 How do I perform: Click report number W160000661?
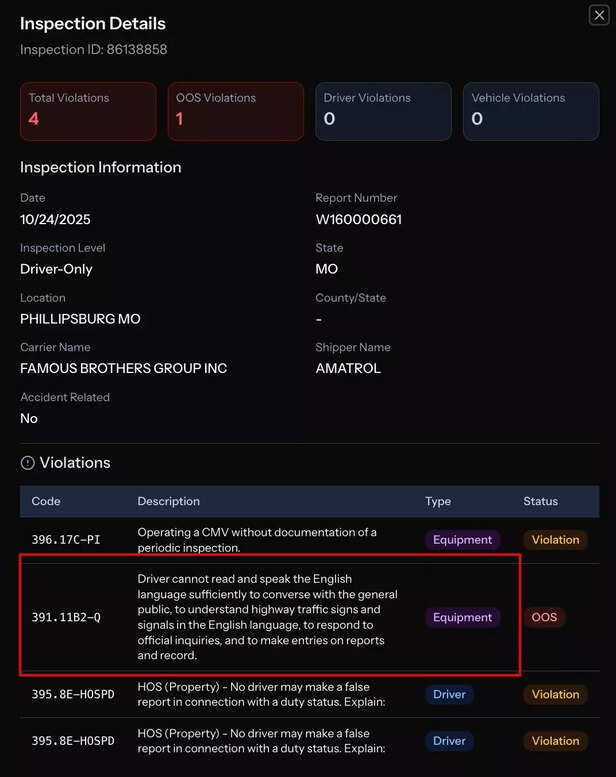click(358, 219)
